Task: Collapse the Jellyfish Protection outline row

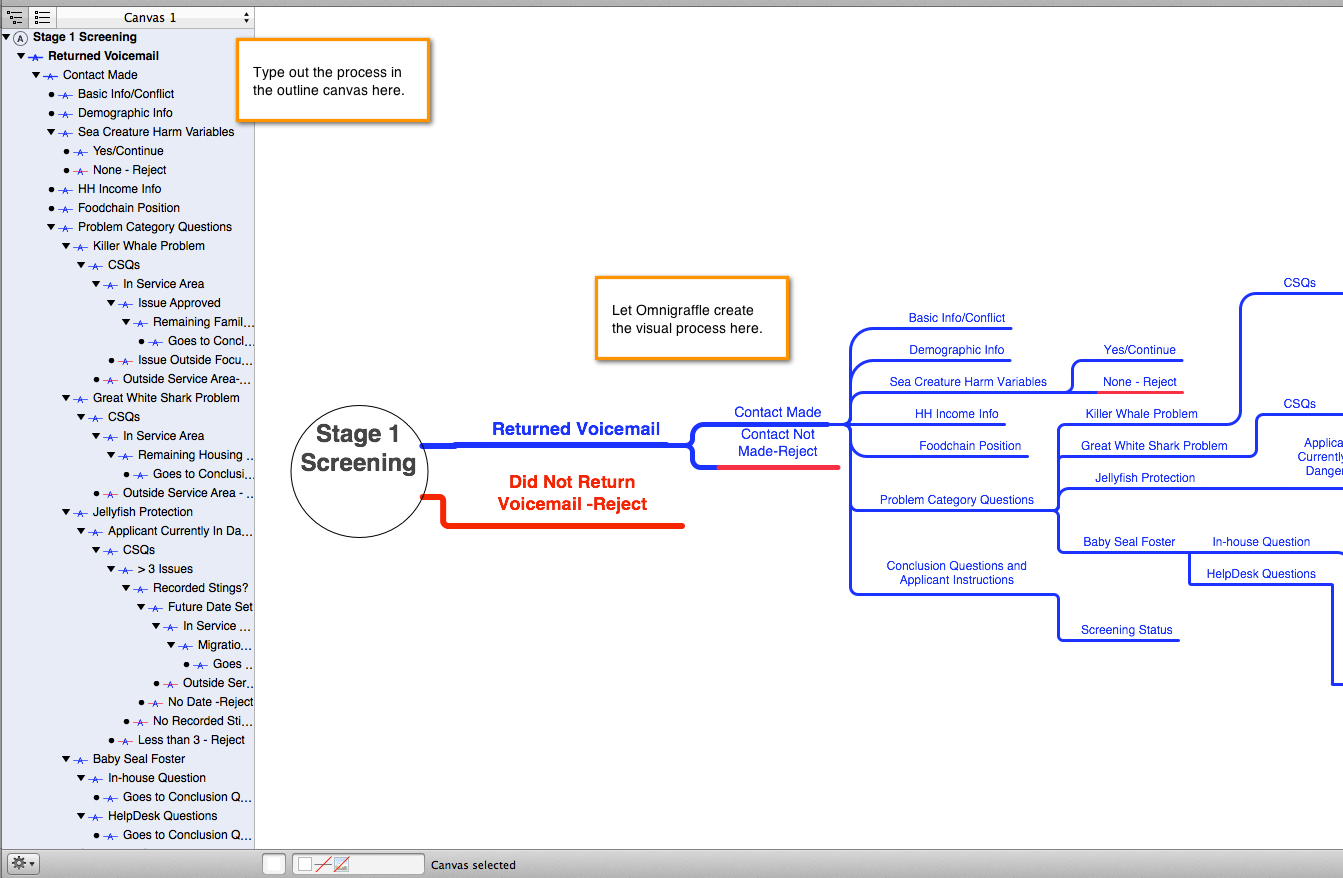Action: (x=66, y=512)
